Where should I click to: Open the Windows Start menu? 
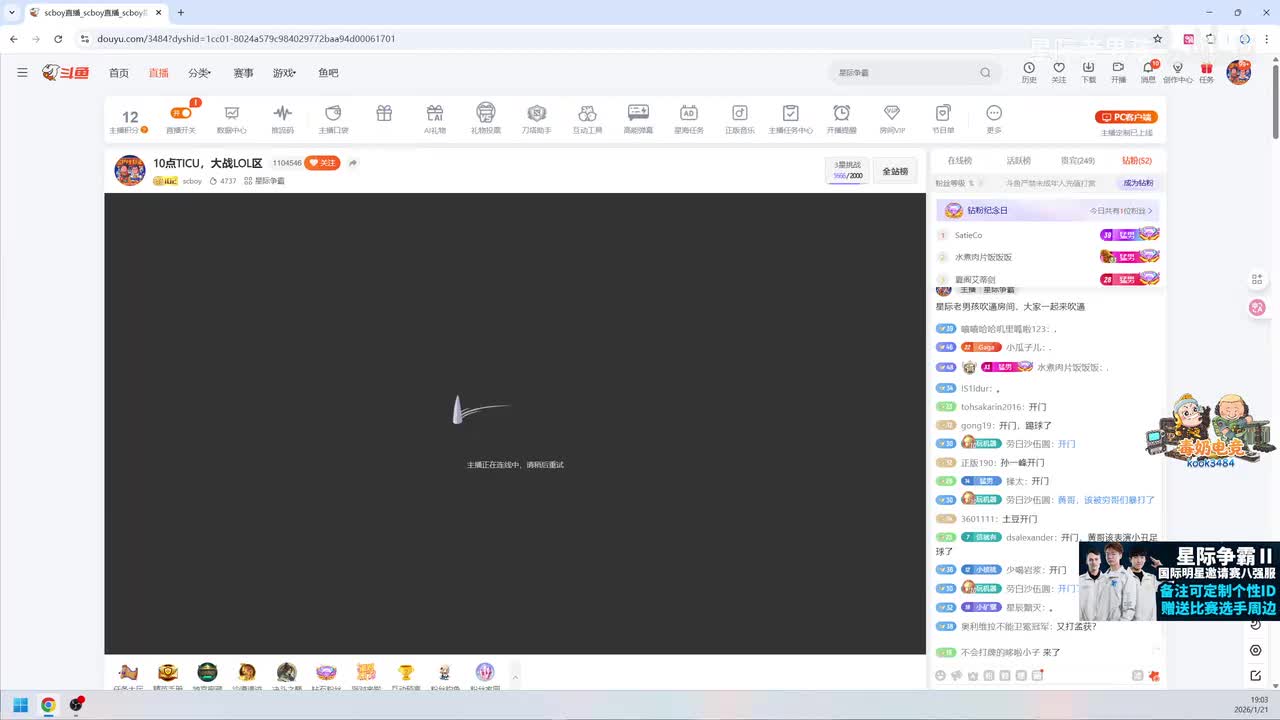click(20, 705)
